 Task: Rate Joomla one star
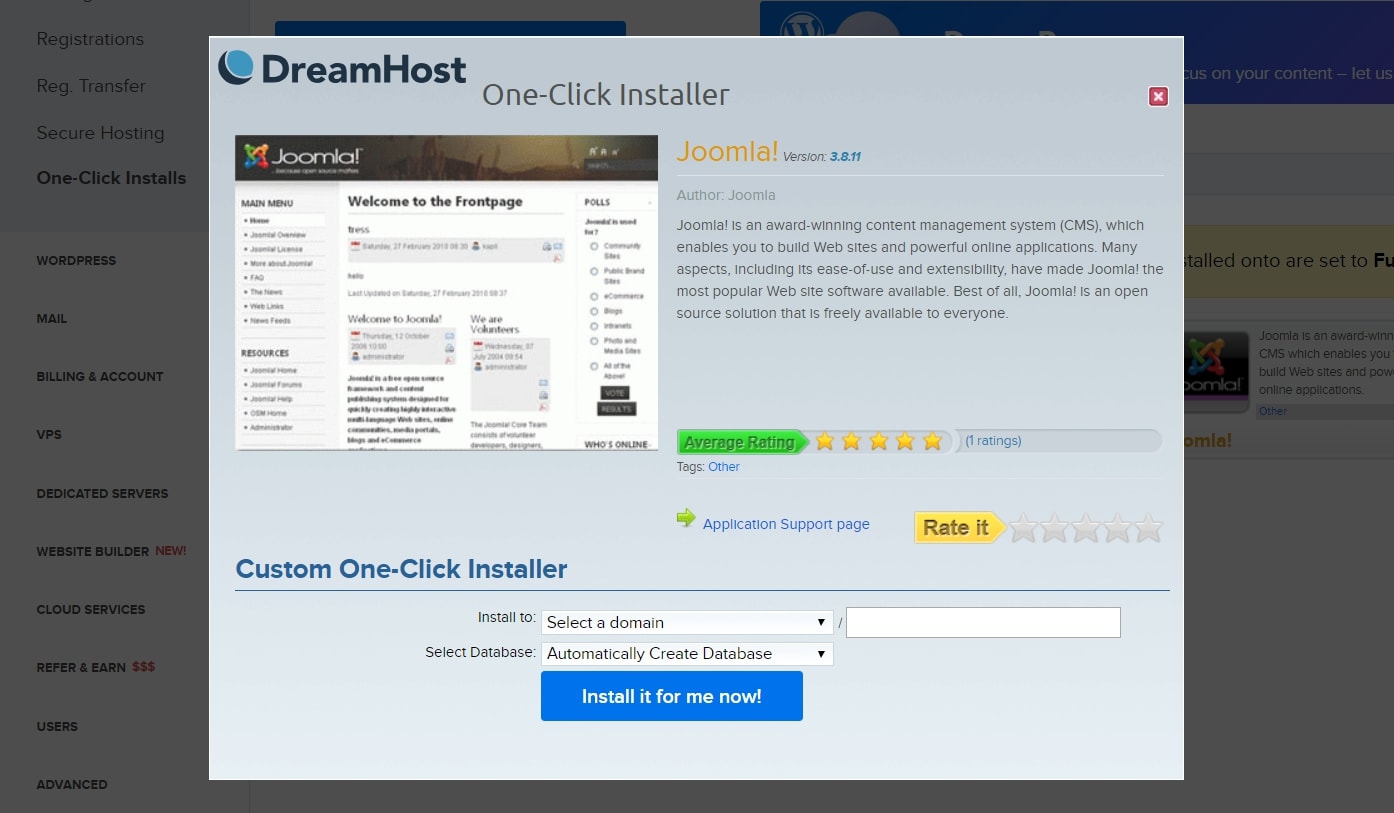tap(1022, 528)
